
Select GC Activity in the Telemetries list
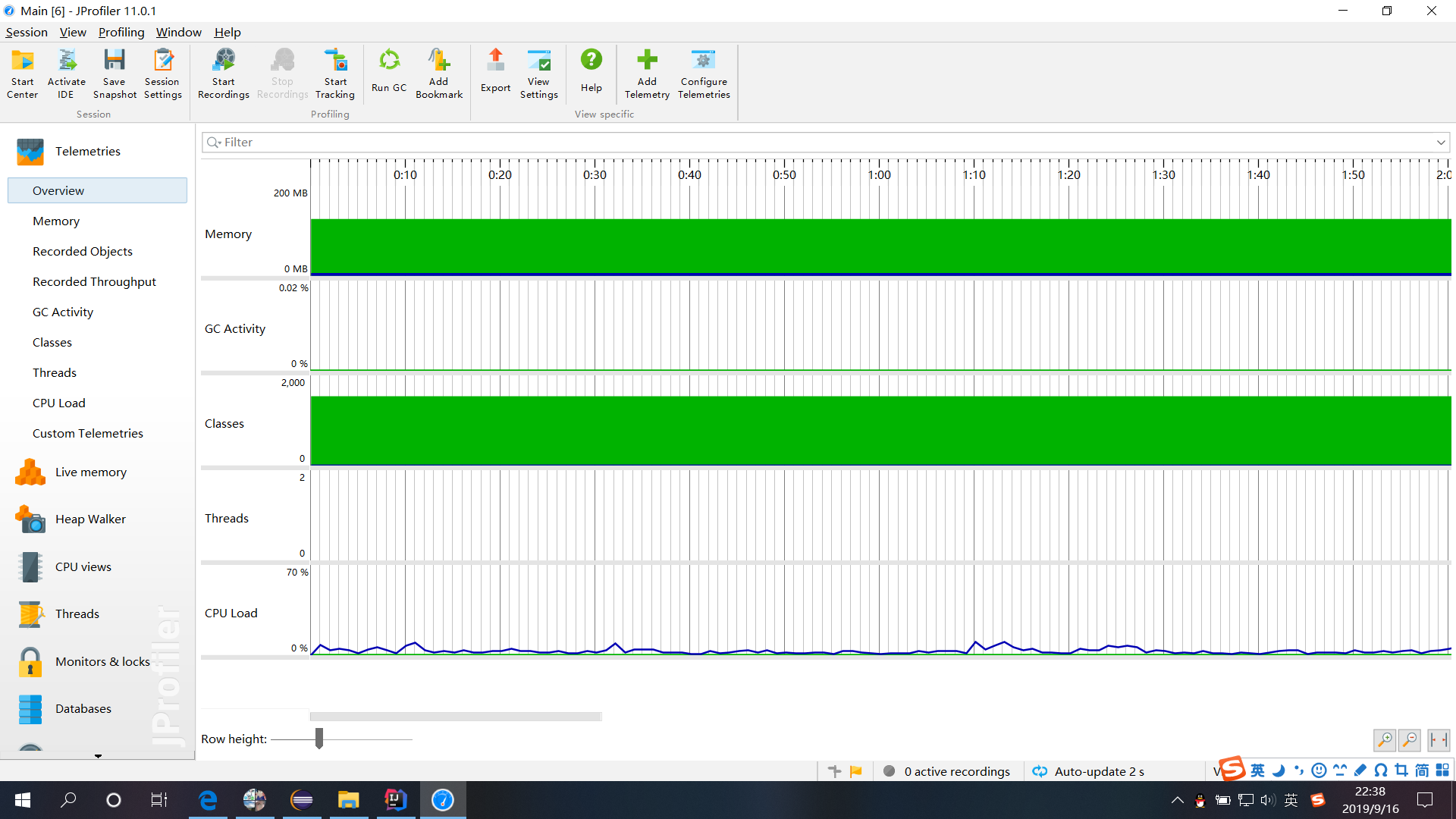tap(63, 312)
